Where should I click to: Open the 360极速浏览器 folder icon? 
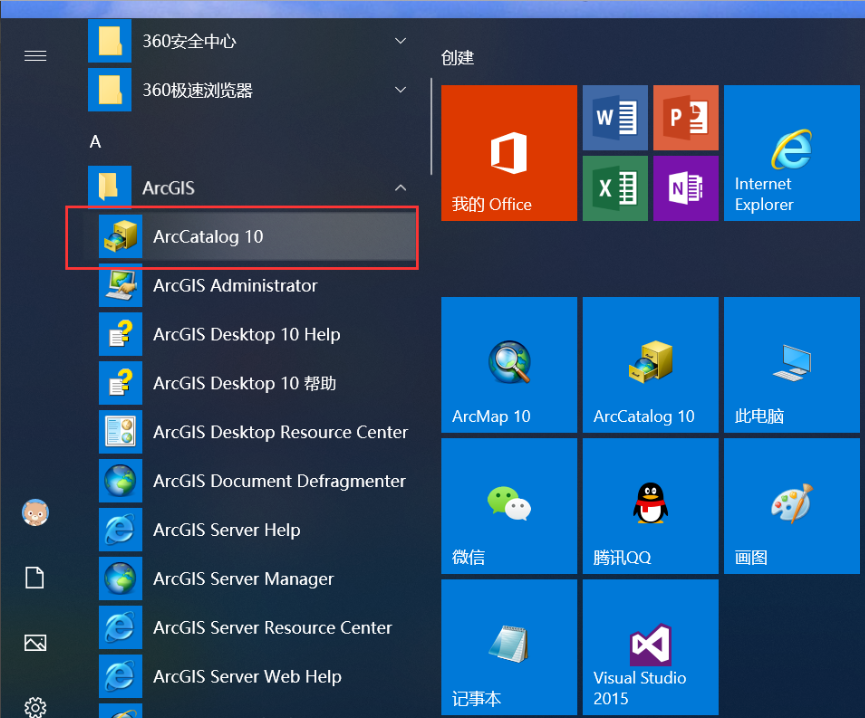(110, 89)
